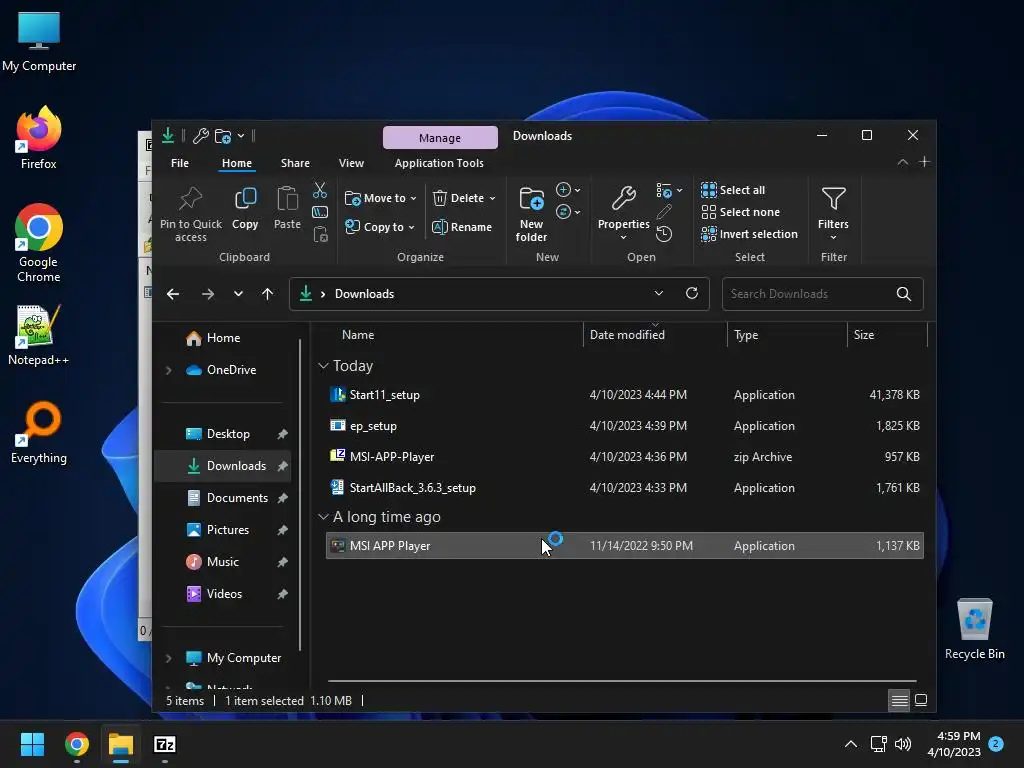1024x768 pixels.
Task: Open Documents in the sidebar
Action: click(237, 498)
